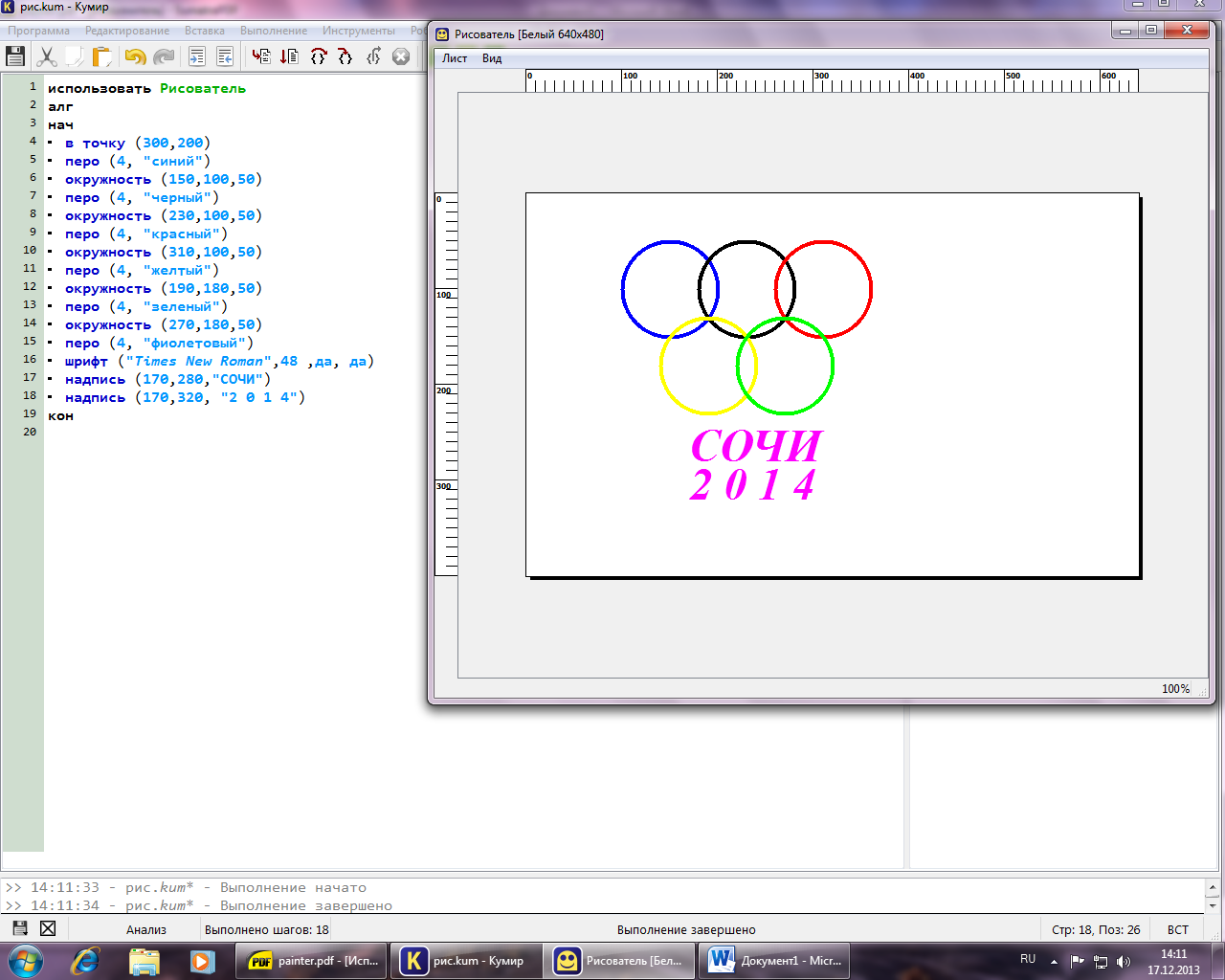Click the RU language indicator
The image size is (1225, 980).
click(1028, 959)
